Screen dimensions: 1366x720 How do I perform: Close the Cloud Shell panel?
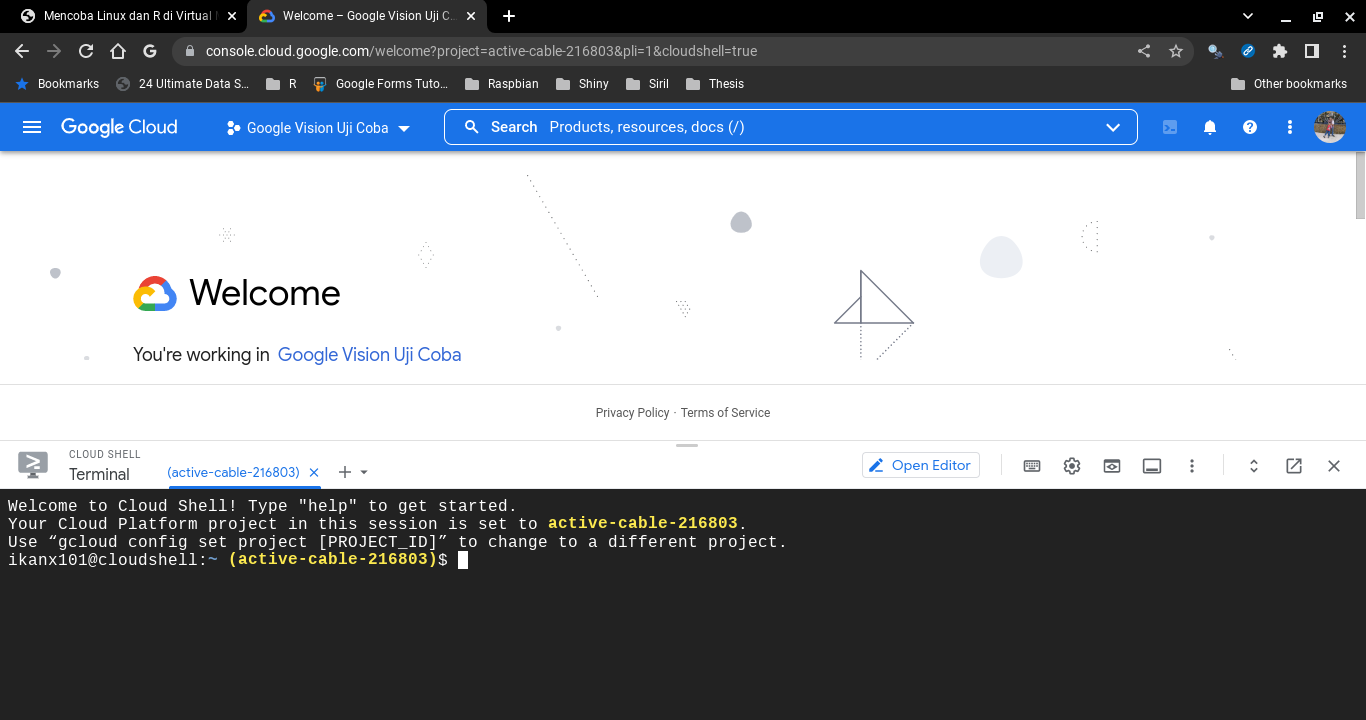pos(1334,466)
